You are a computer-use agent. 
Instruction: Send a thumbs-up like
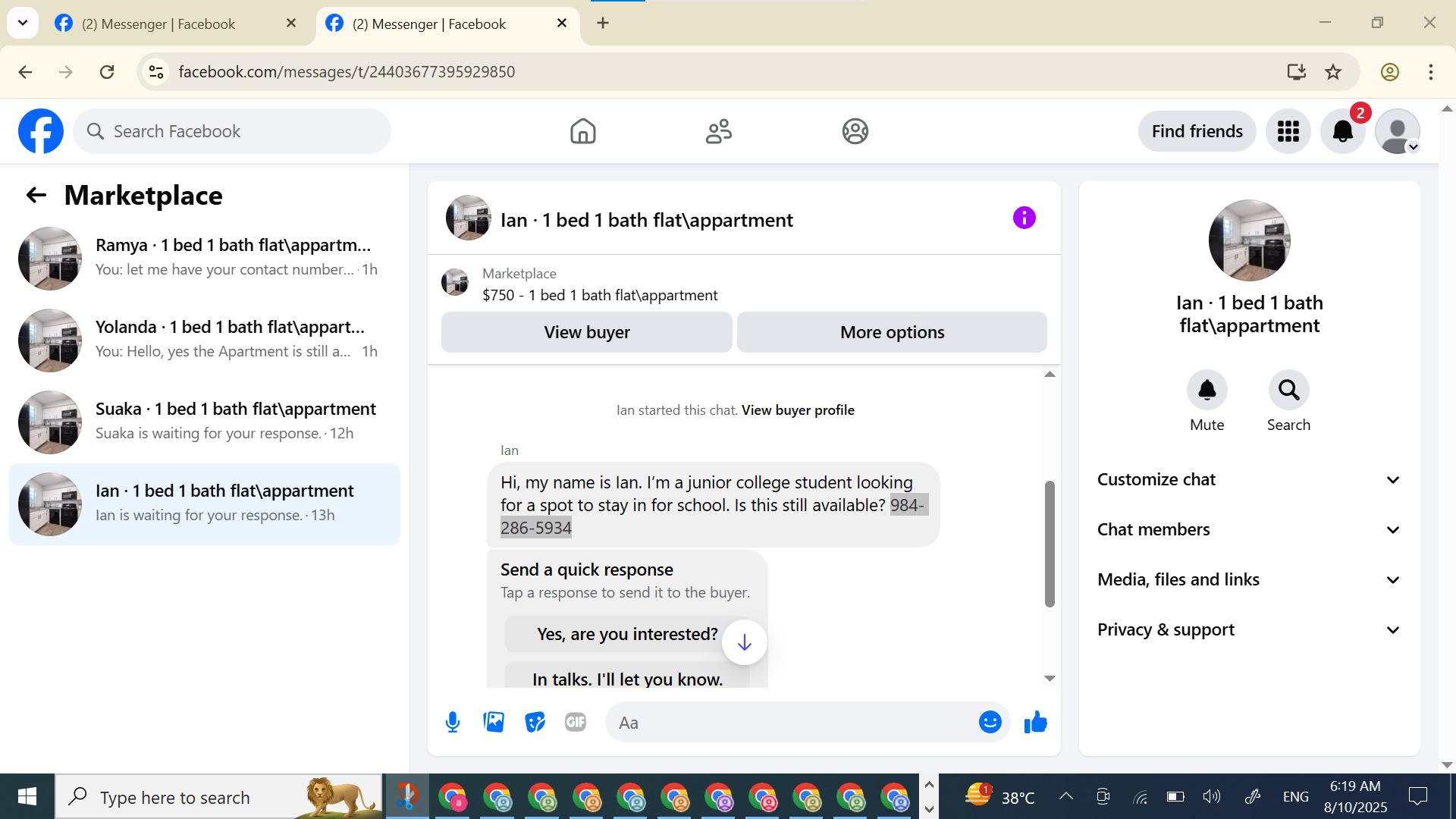pyautogui.click(x=1035, y=723)
